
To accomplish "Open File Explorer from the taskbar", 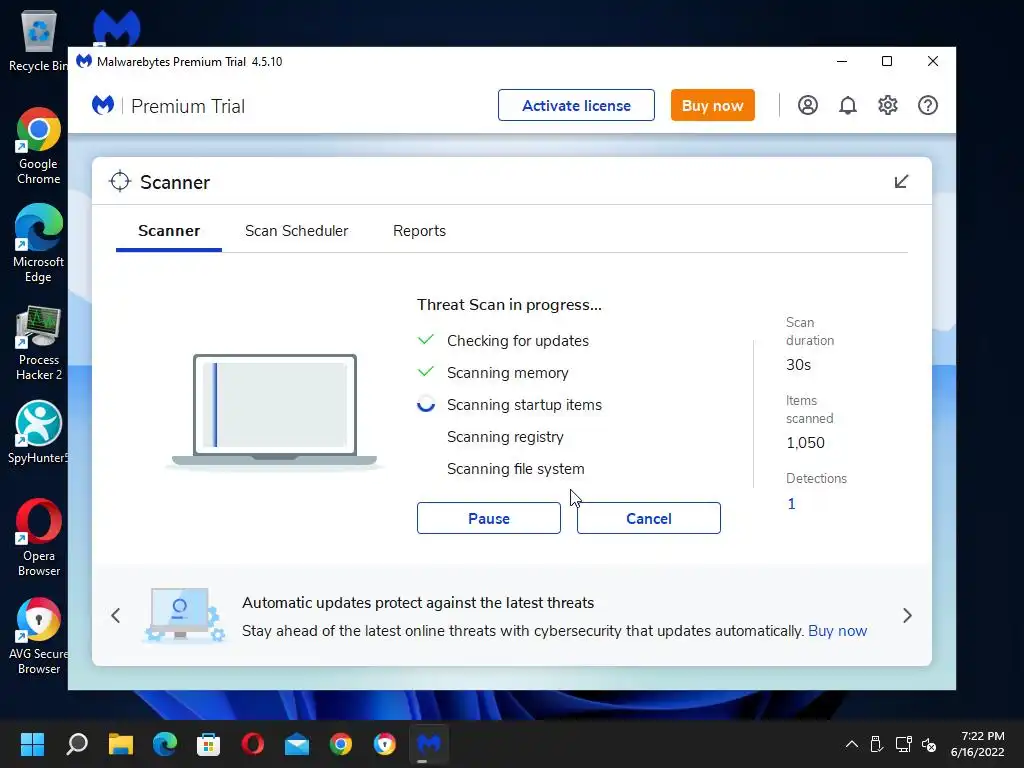I will 121,744.
